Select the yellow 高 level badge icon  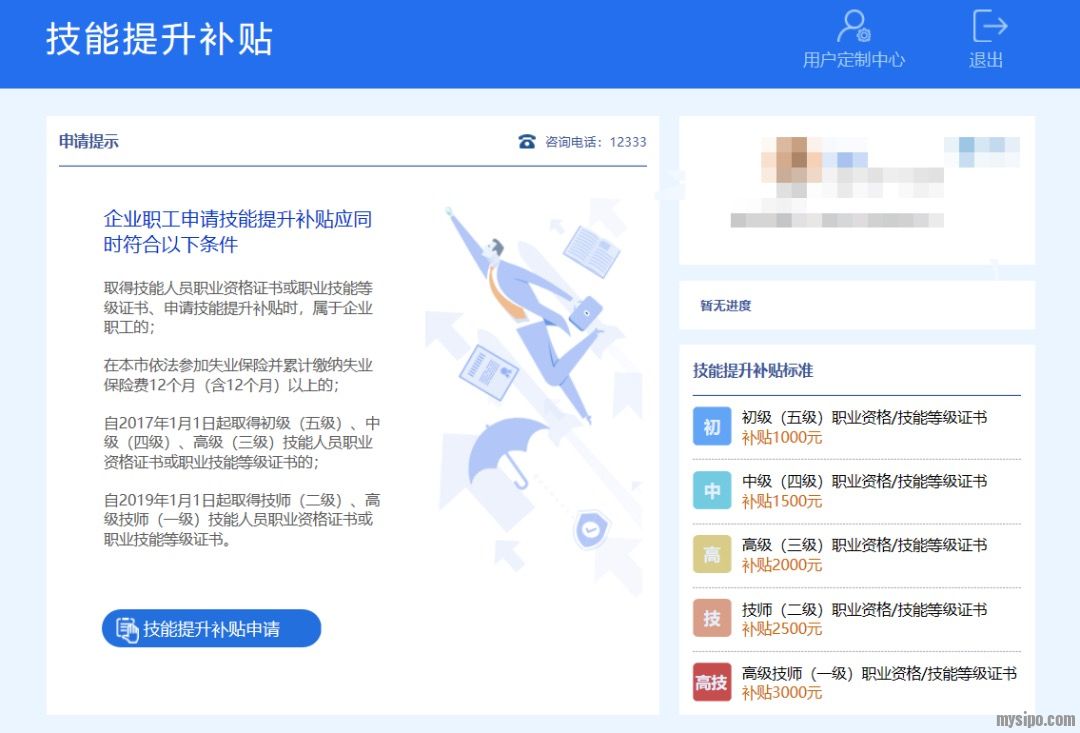coord(712,555)
